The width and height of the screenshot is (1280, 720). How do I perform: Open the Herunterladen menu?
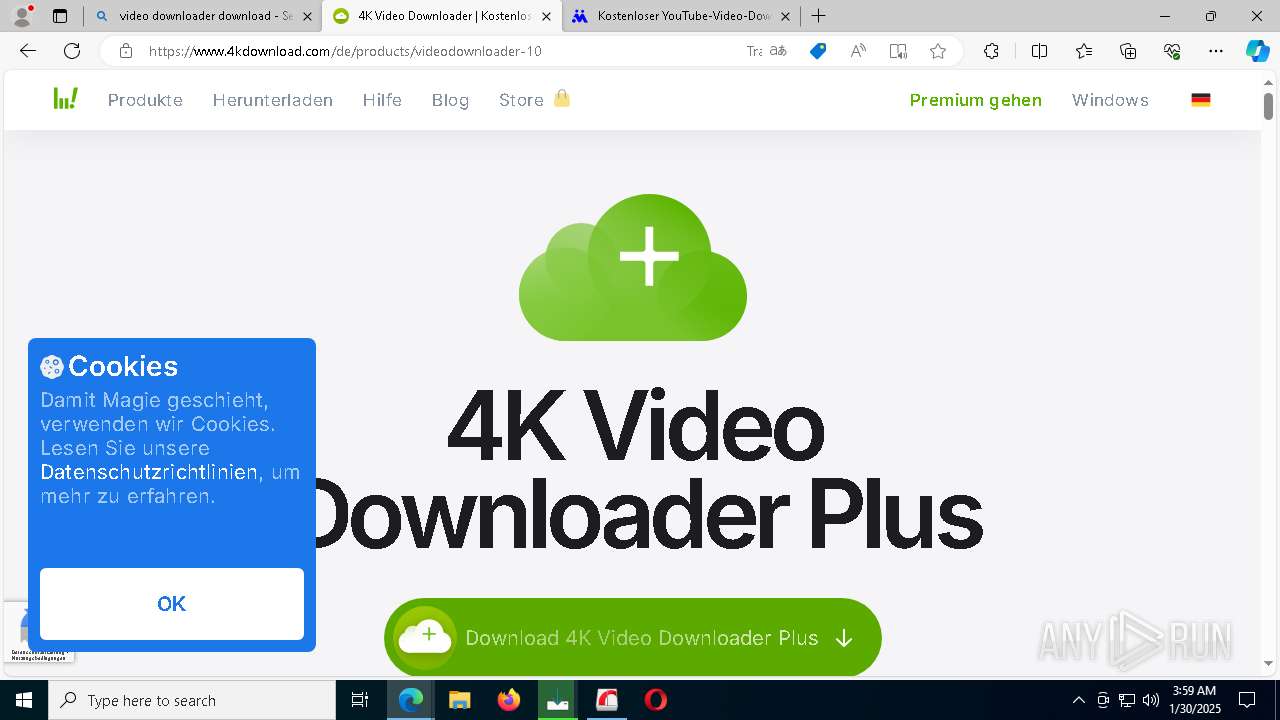pyautogui.click(x=272, y=100)
